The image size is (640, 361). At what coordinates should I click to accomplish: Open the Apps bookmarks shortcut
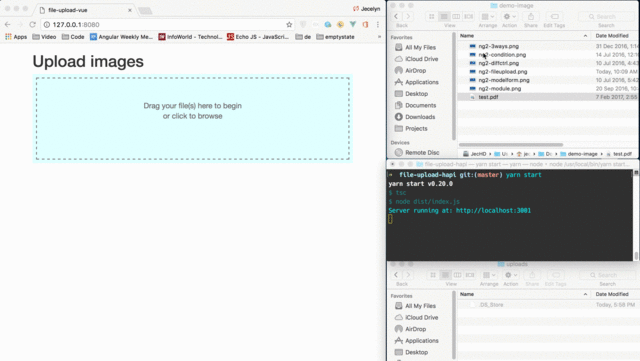coord(16,37)
